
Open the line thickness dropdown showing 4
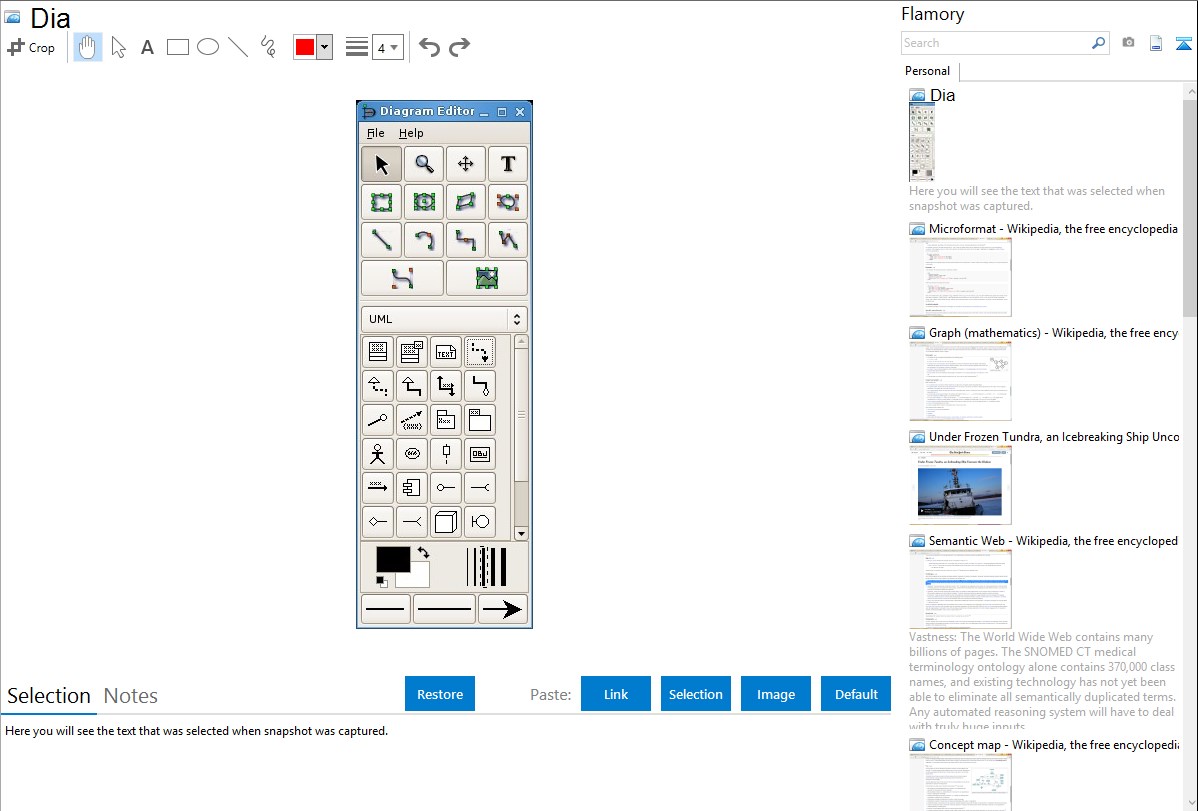pyautogui.click(x=387, y=47)
